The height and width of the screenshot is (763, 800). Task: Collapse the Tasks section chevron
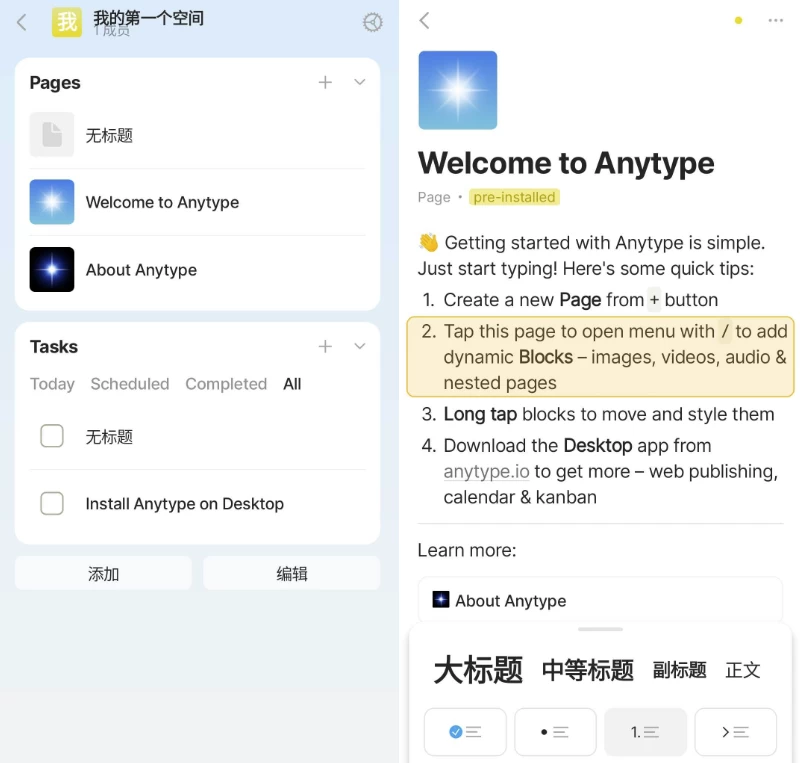360,346
